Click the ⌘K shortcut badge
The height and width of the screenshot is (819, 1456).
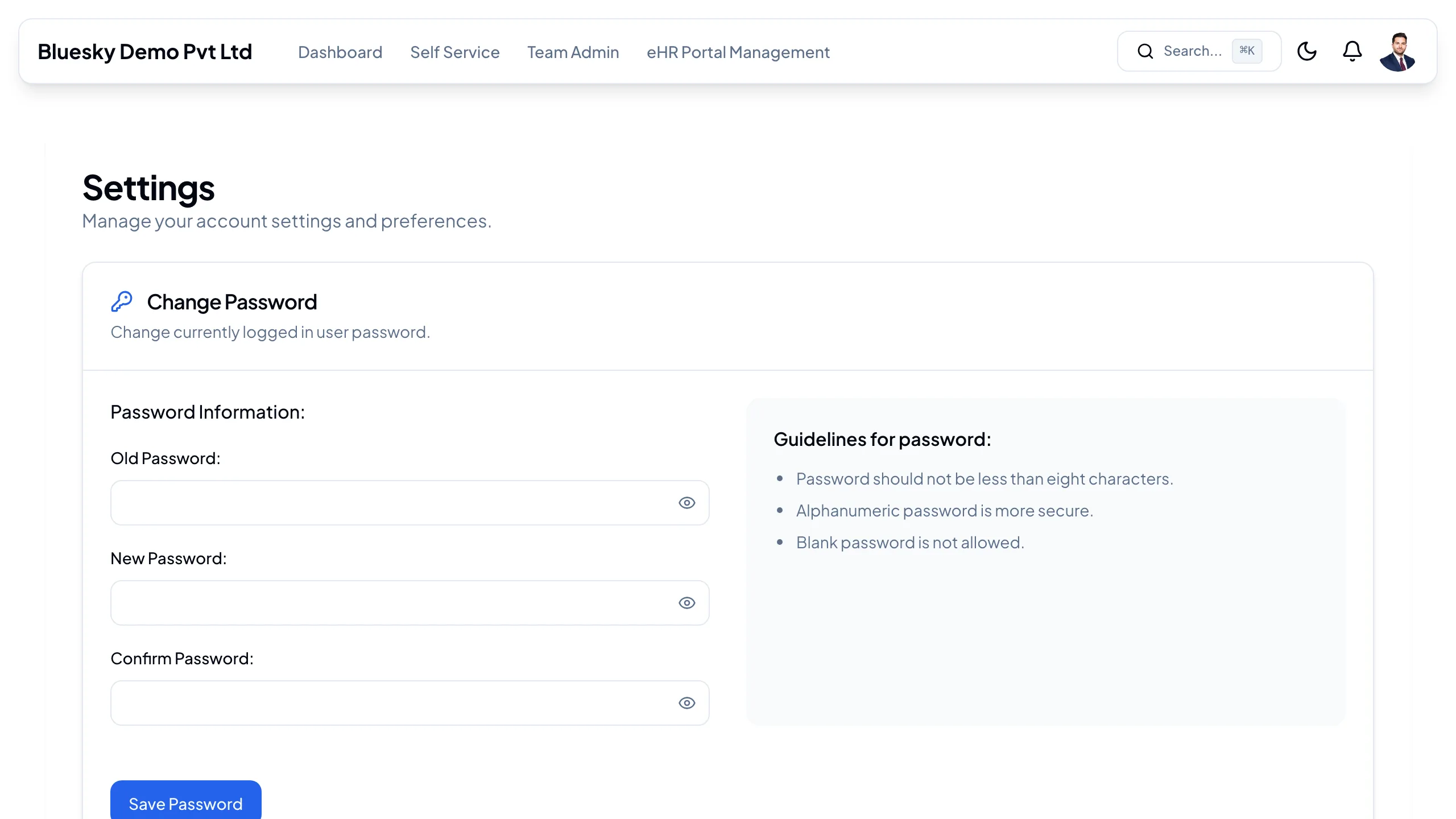1247,51
